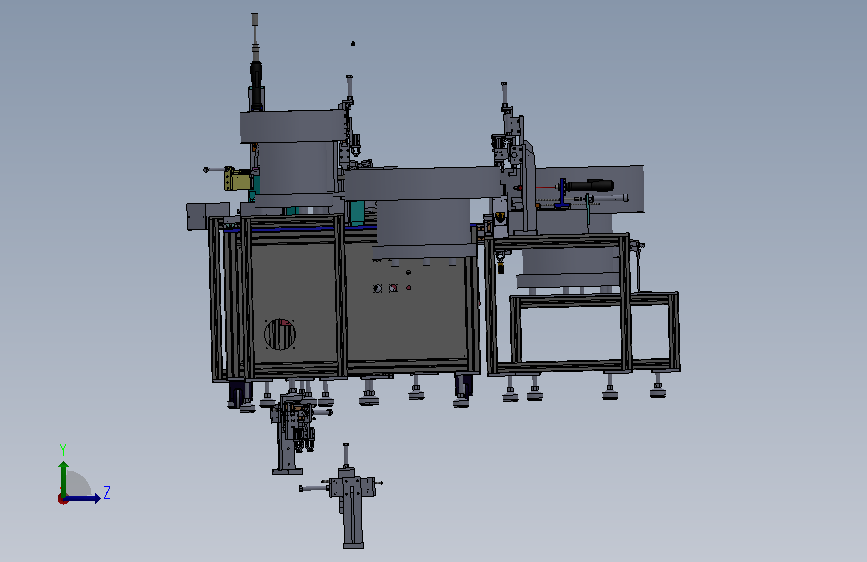Select the blue T-shaped bracket on the right assembly

(x=562, y=194)
